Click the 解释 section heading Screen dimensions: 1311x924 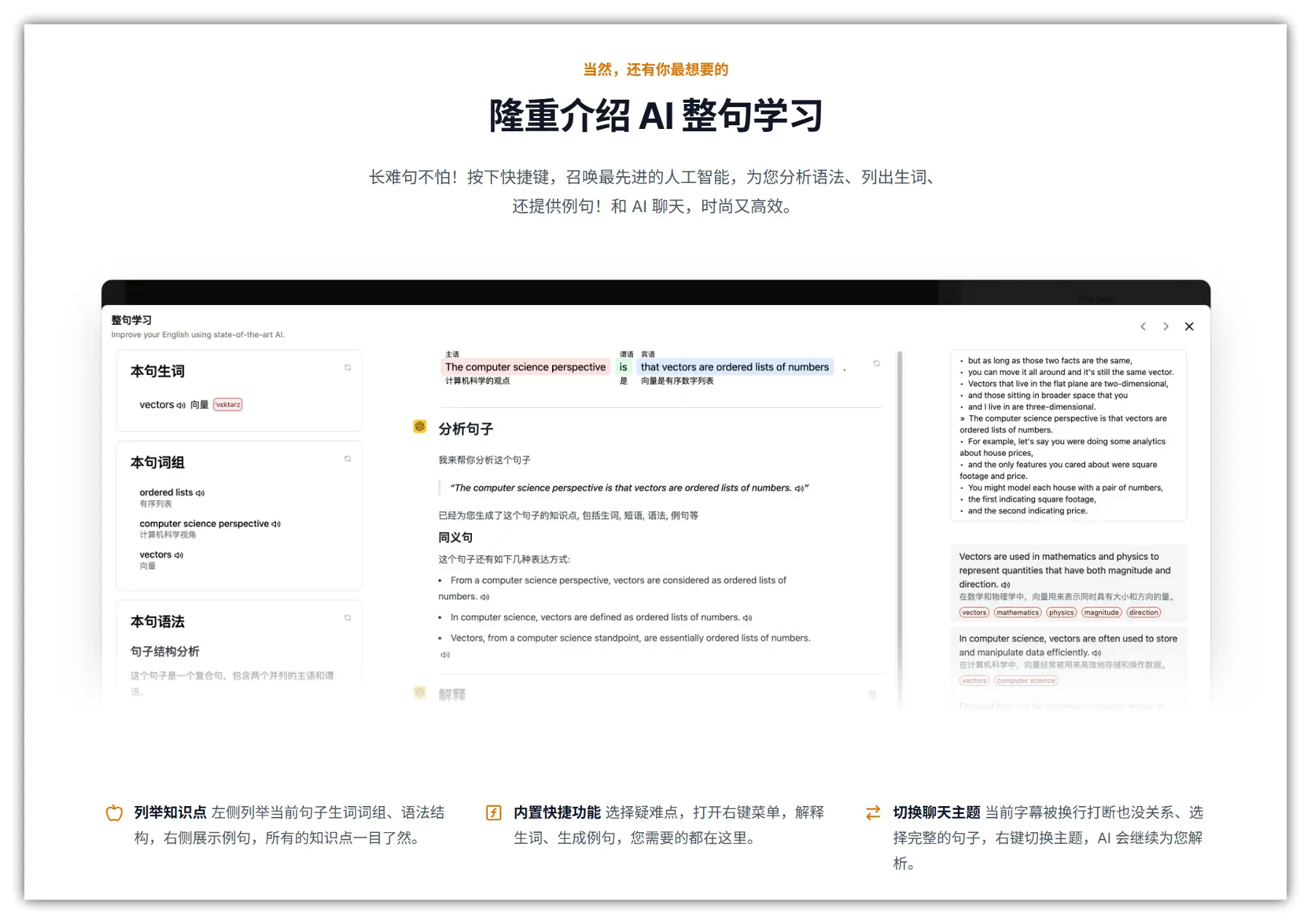tap(452, 695)
